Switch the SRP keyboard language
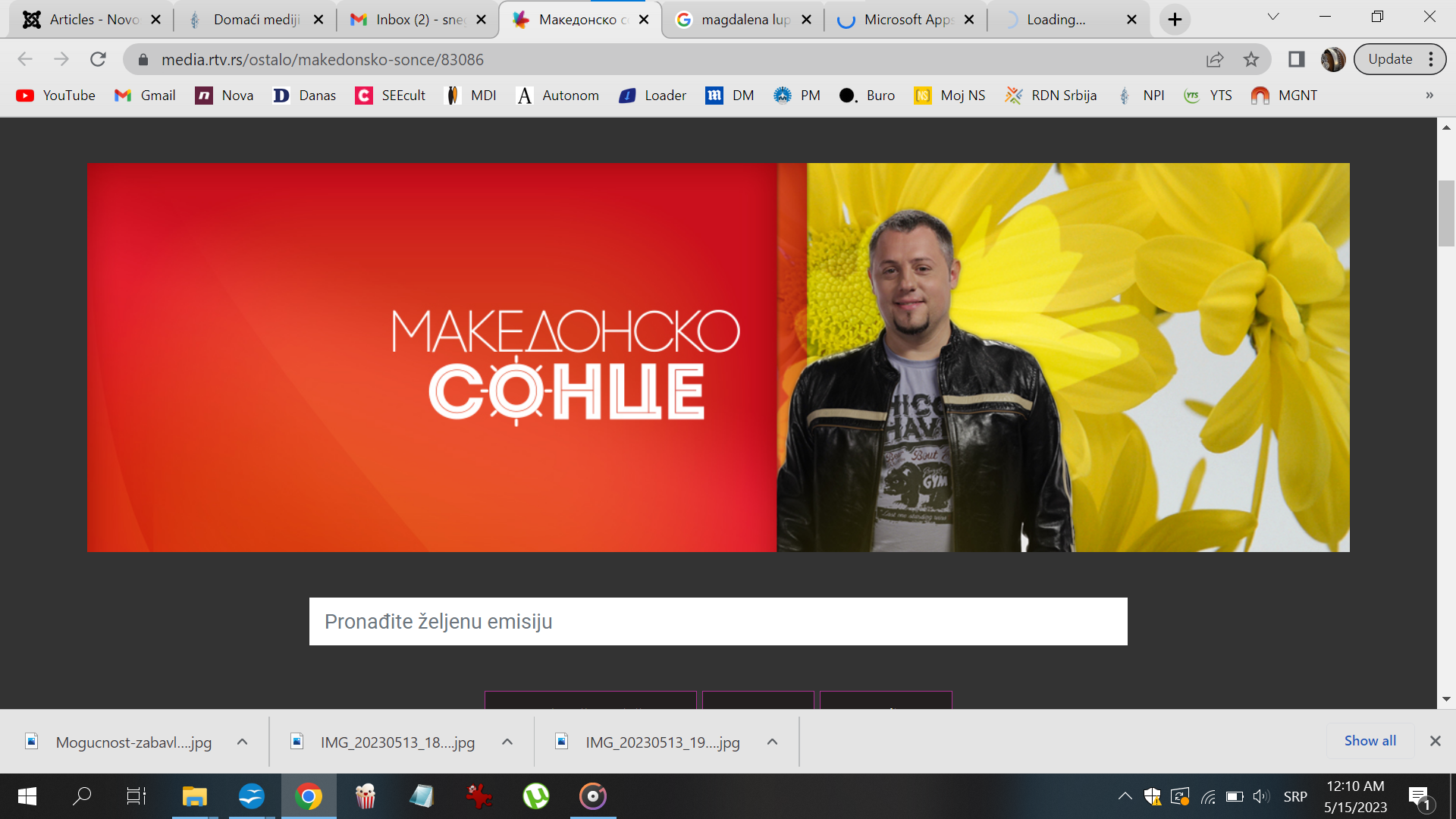The width and height of the screenshot is (1456, 819). click(x=1295, y=797)
